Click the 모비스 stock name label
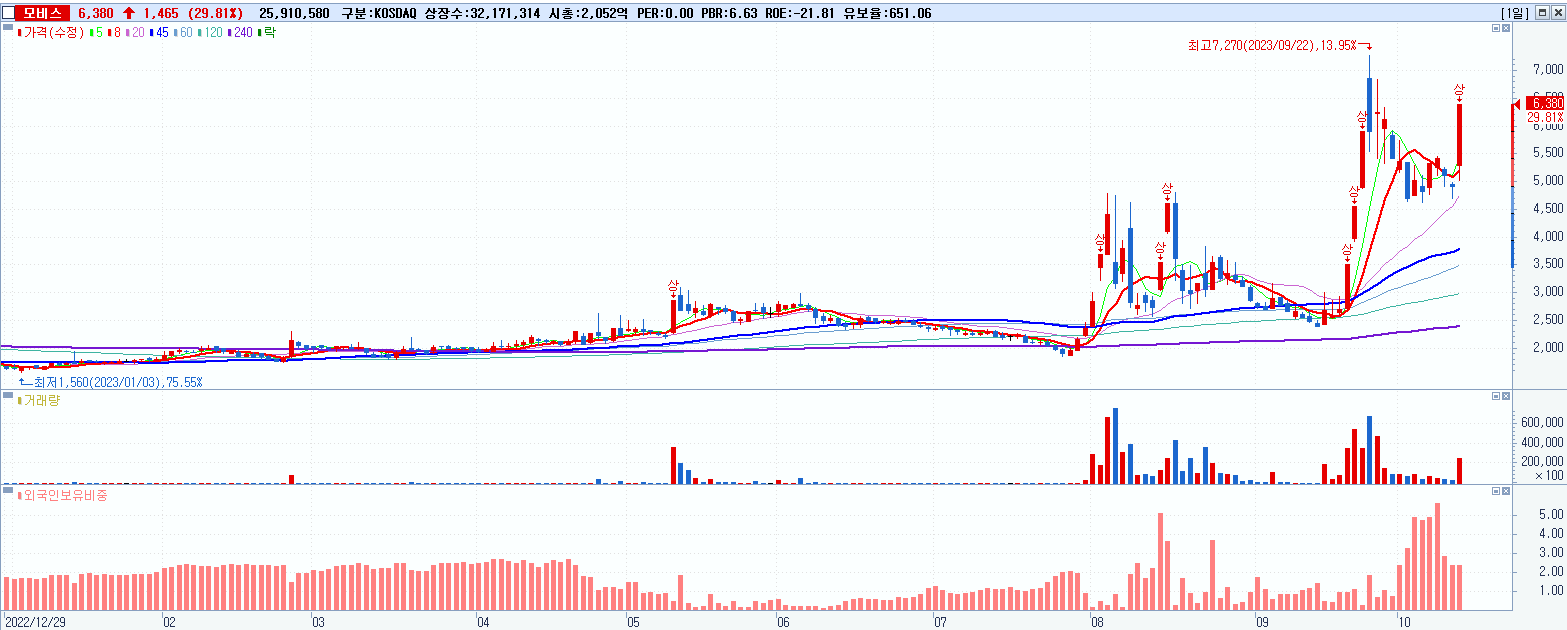 point(44,13)
